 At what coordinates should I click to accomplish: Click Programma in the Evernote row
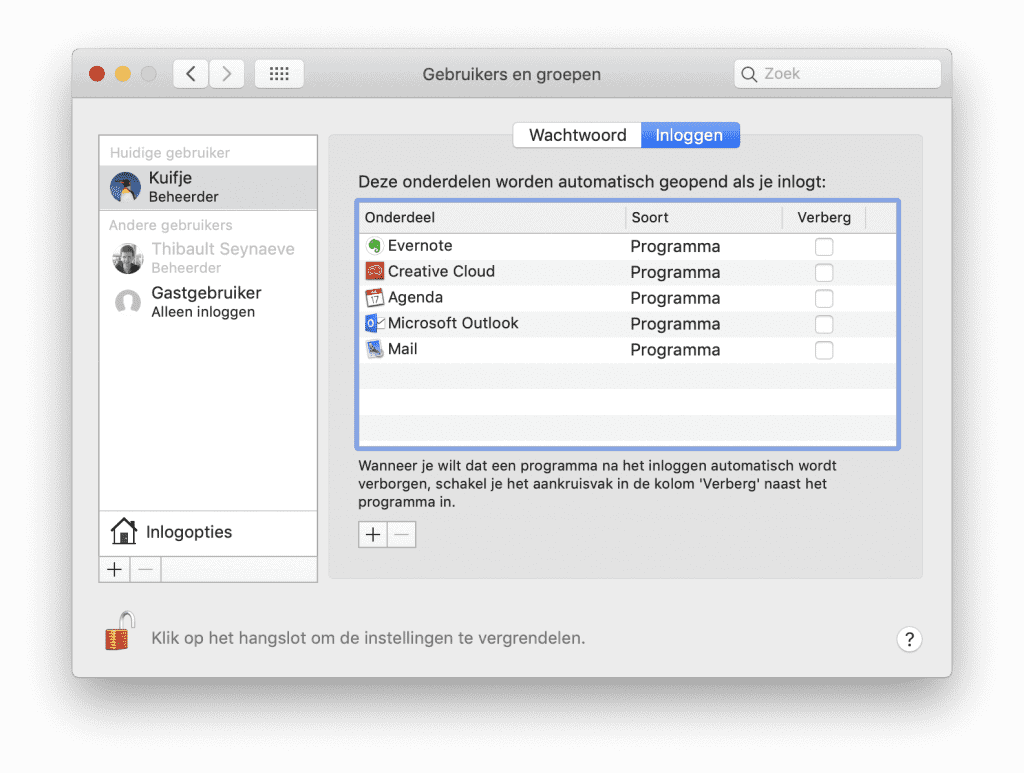(675, 247)
